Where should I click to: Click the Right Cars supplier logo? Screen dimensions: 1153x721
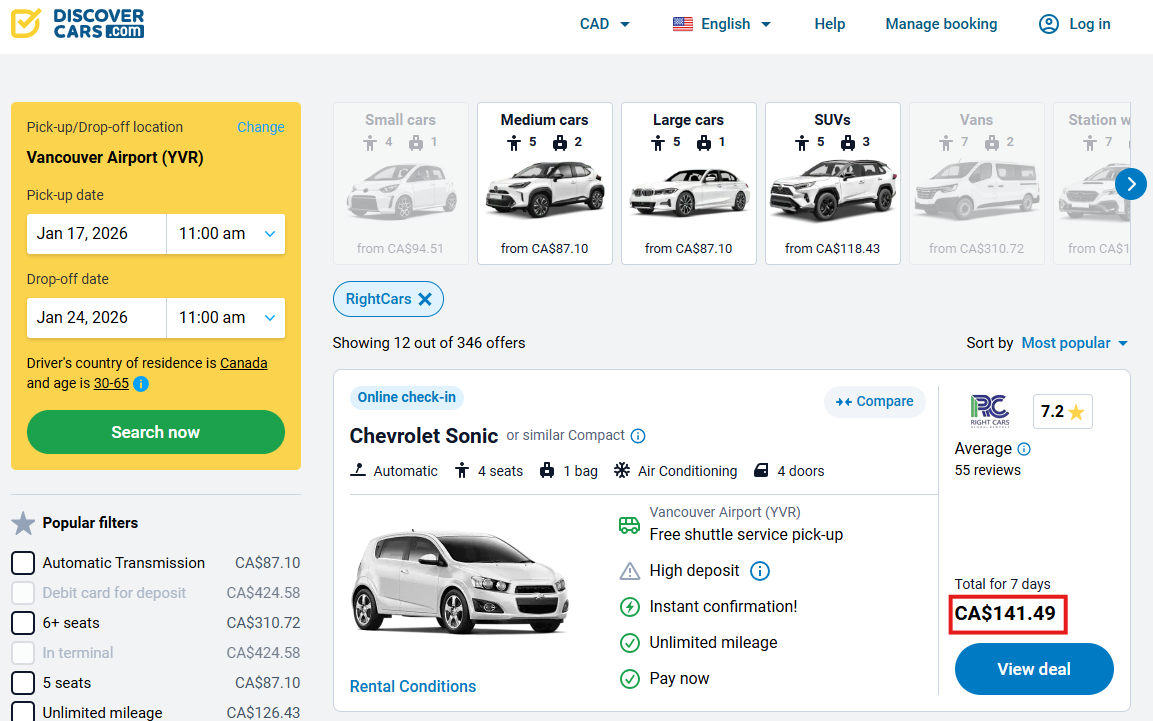989,411
